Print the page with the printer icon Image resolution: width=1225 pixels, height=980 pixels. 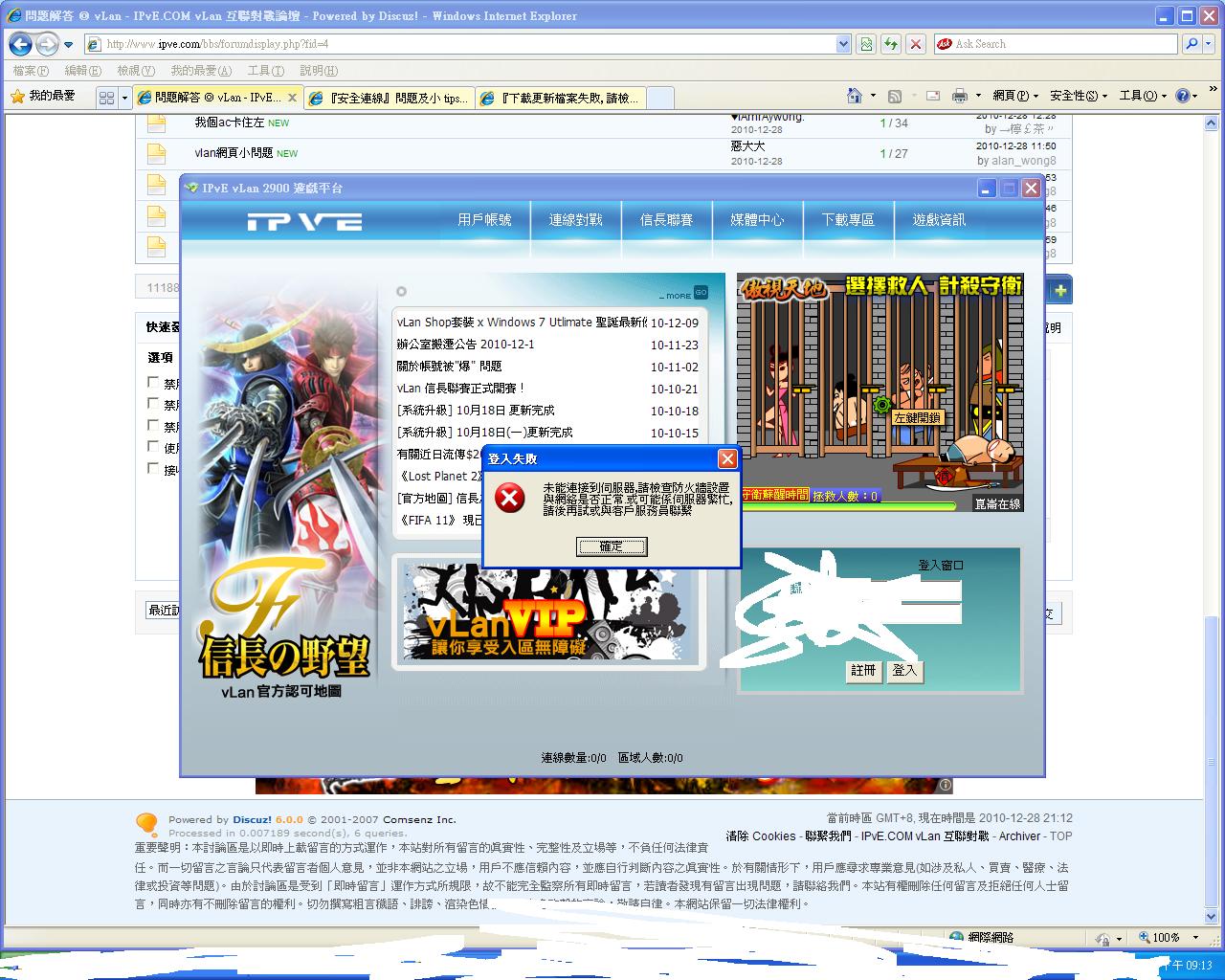pyautogui.click(x=960, y=96)
